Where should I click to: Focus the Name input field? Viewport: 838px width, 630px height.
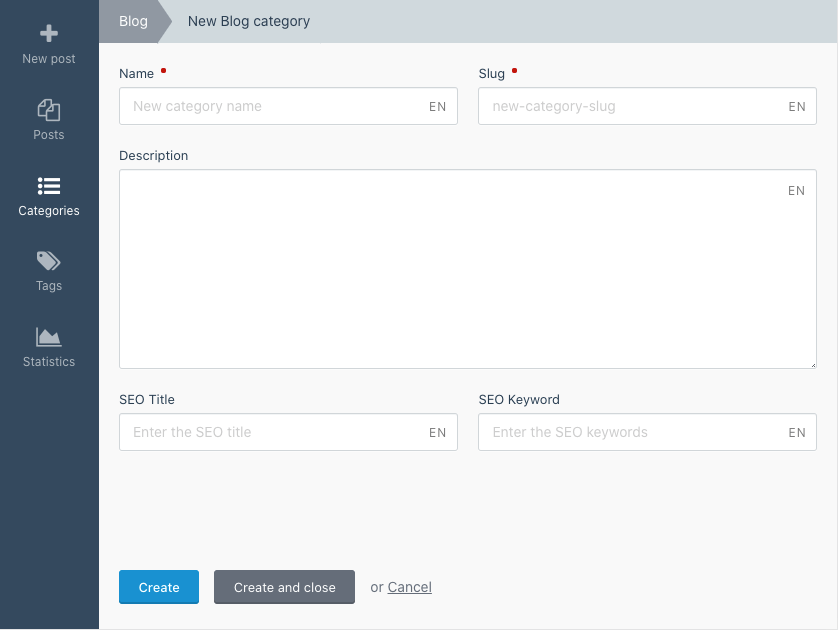pyautogui.click(x=288, y=106)
